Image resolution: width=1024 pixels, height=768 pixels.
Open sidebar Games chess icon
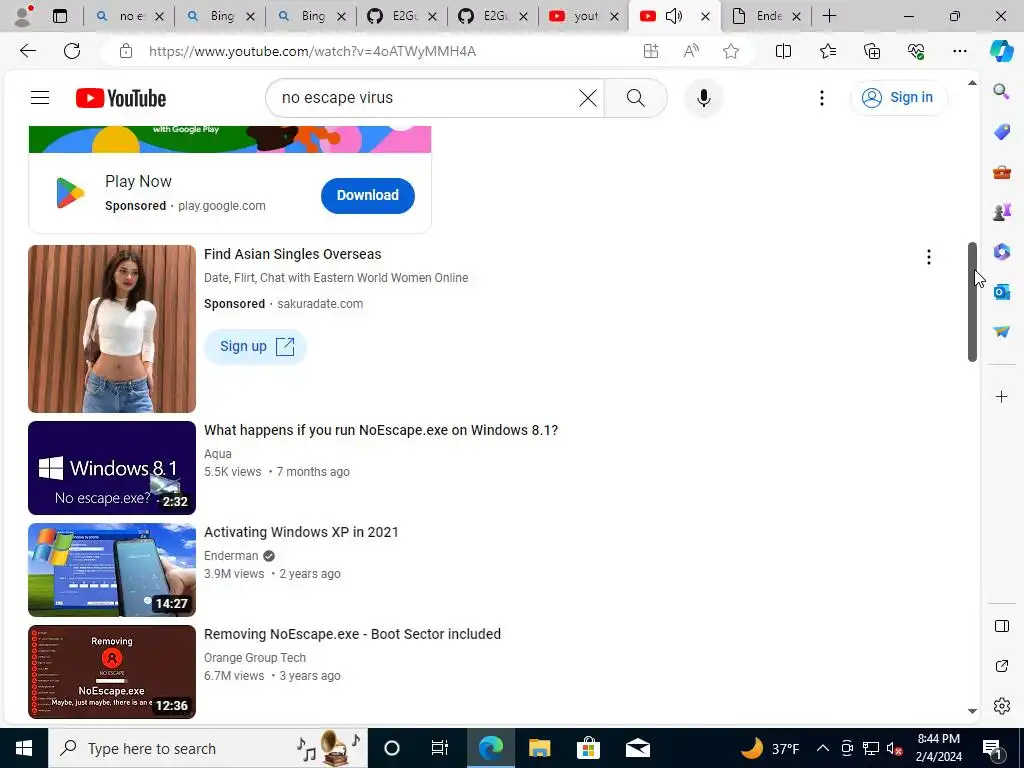(x=1001, y=212)
